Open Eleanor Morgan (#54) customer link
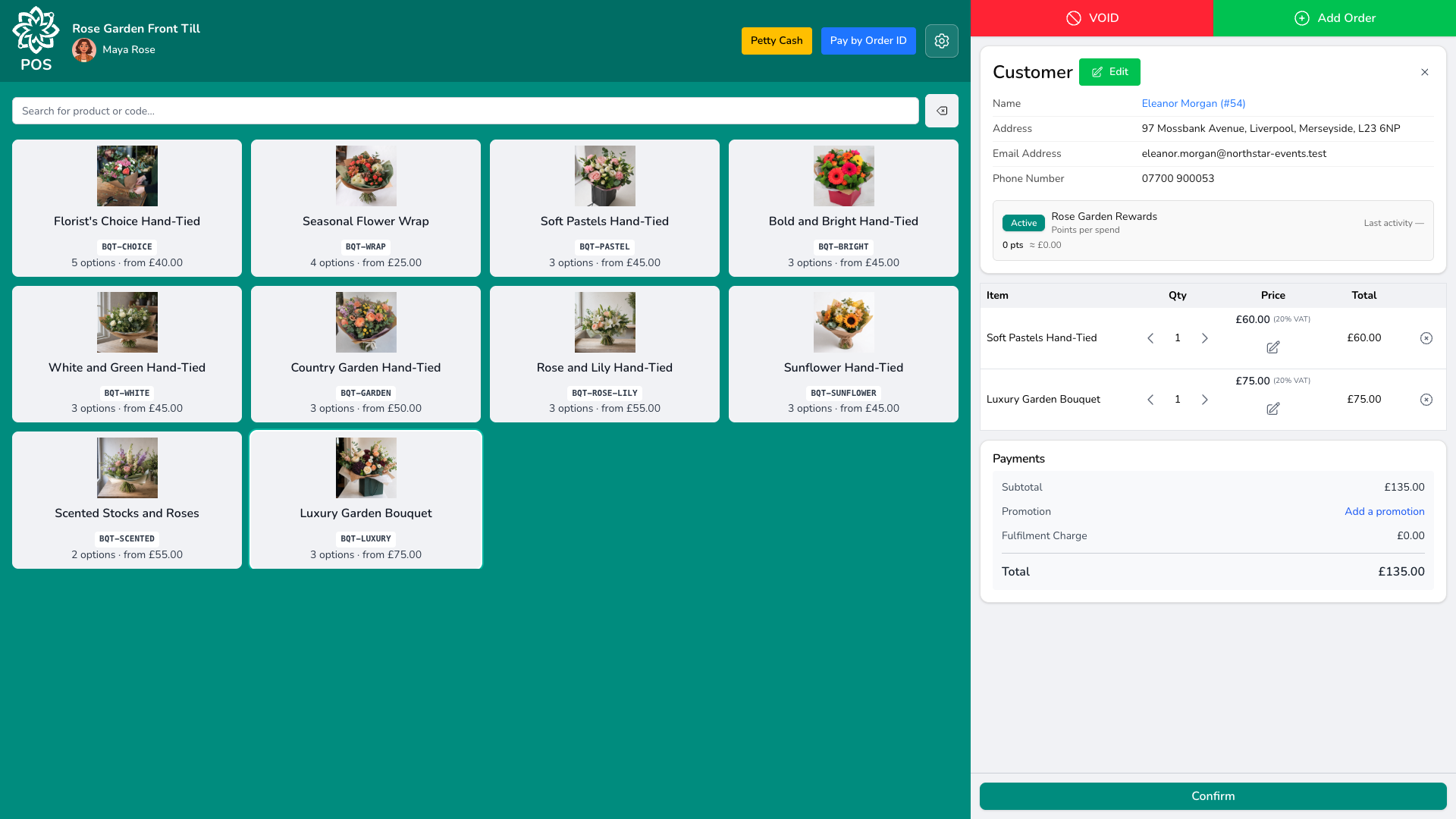The height and width of the screenshot is (819, 1456). [x=1194, y=104]
